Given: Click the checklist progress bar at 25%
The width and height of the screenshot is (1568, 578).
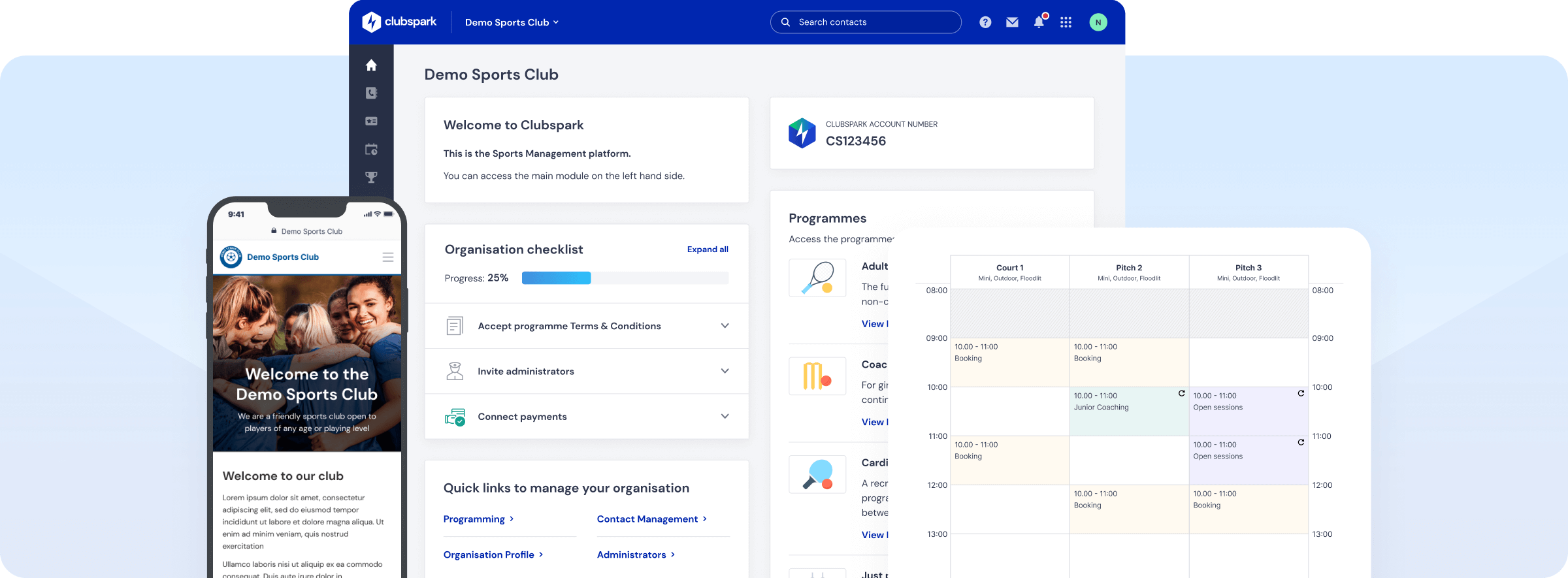Looking at the screenshot, I should pyautogui.click(x=625, y=278).
